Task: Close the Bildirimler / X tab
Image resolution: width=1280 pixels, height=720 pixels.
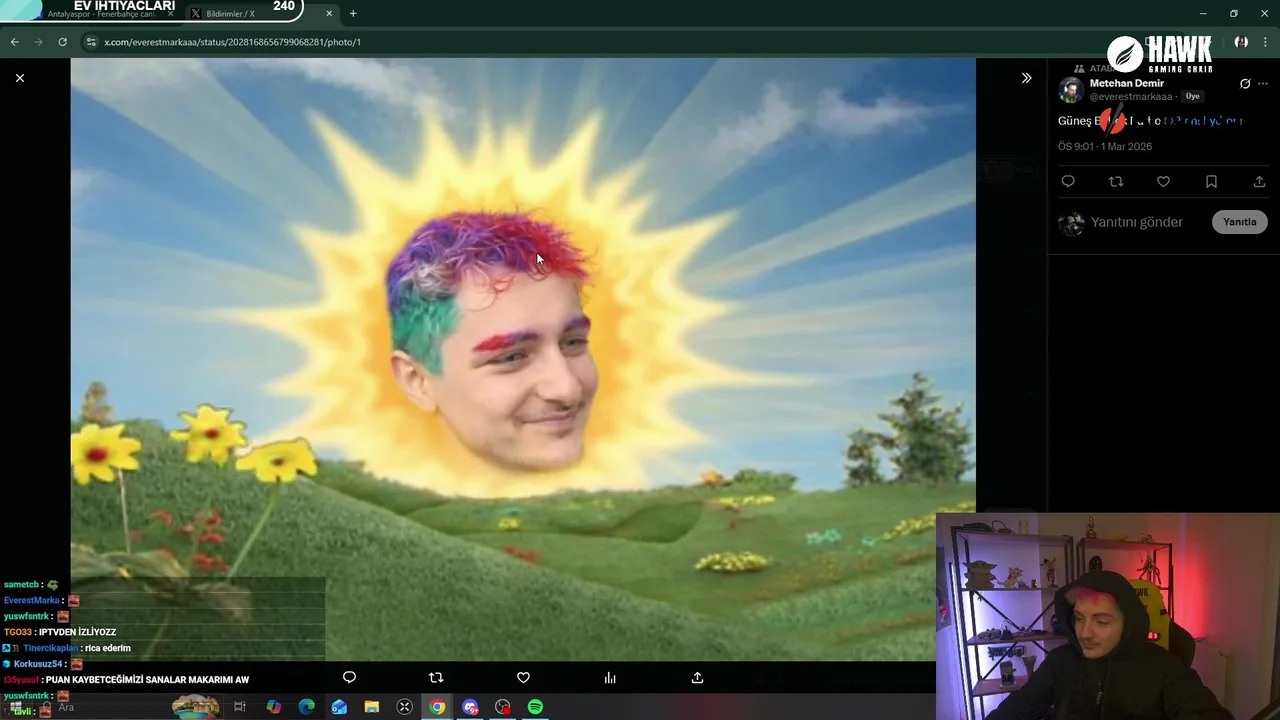Action: pos(328,13)
